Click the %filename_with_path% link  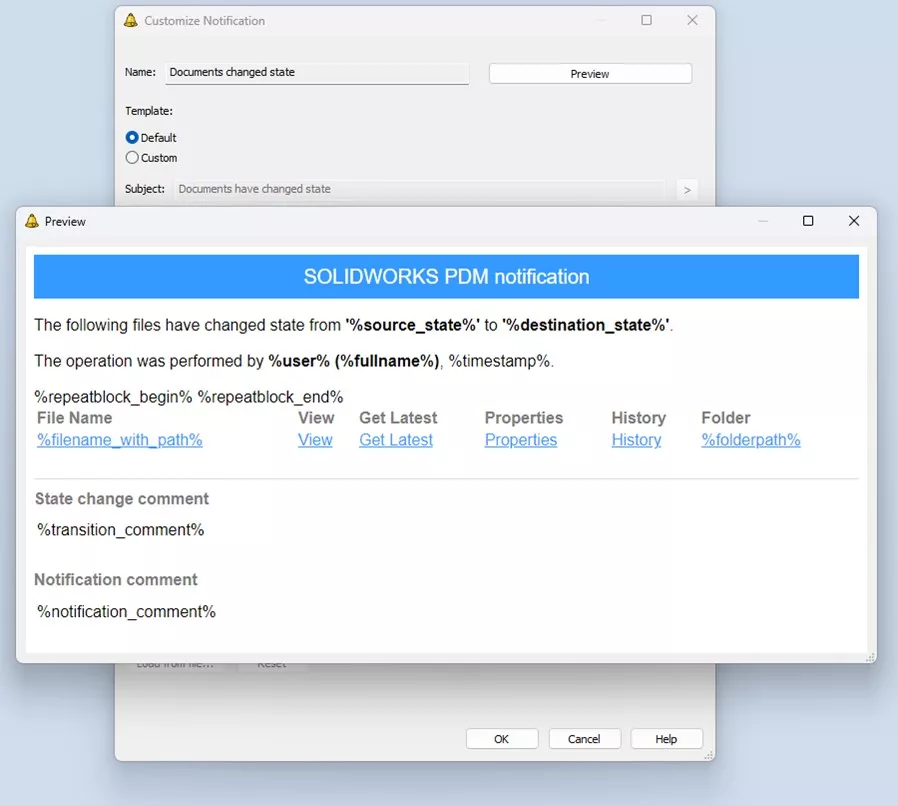119,440
